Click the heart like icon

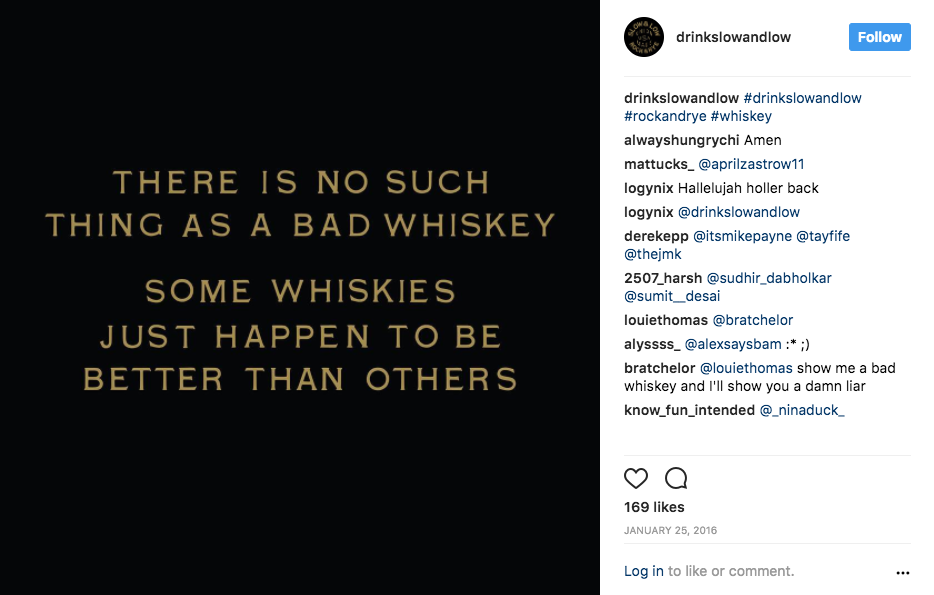(x=636, y=478)
